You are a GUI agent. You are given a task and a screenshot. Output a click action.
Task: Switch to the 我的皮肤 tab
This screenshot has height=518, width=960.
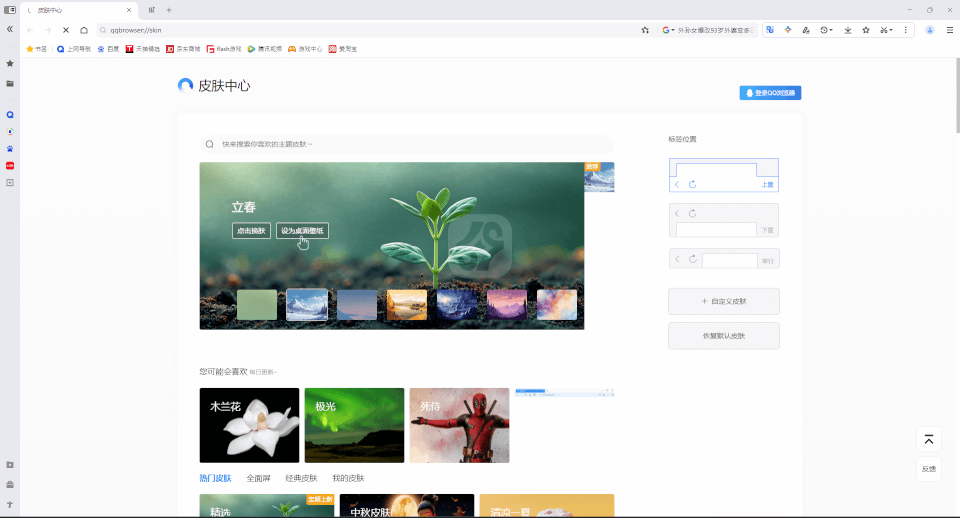(x=348, y=478)
